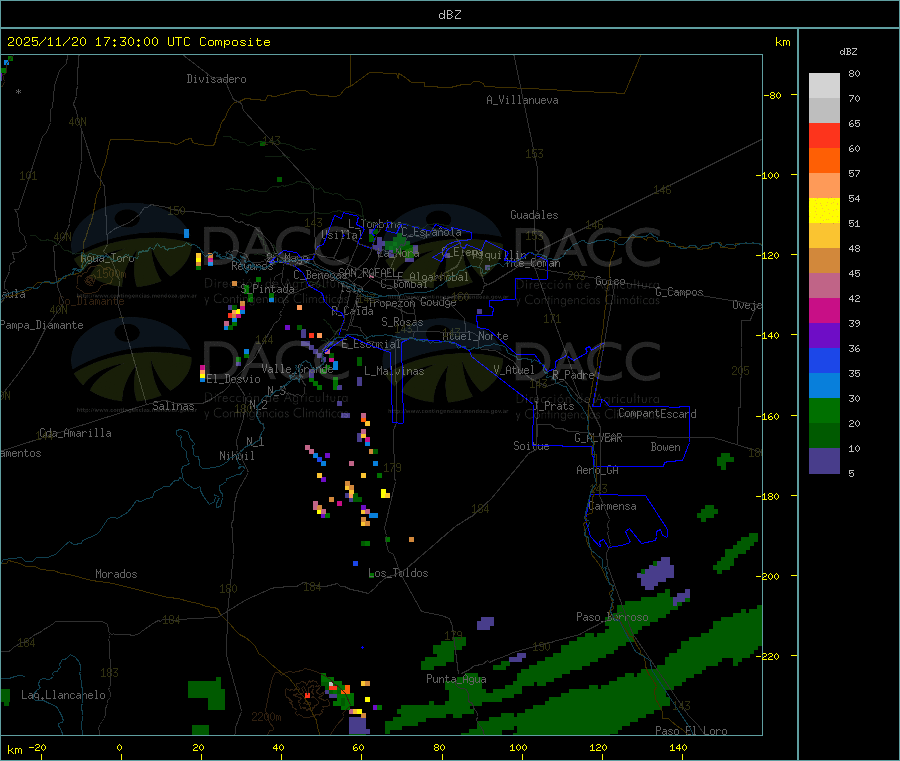Viewport: 900px width, 761px height.
Task: Click the 'Salinas' place label
Action: [x=173, y=406]
